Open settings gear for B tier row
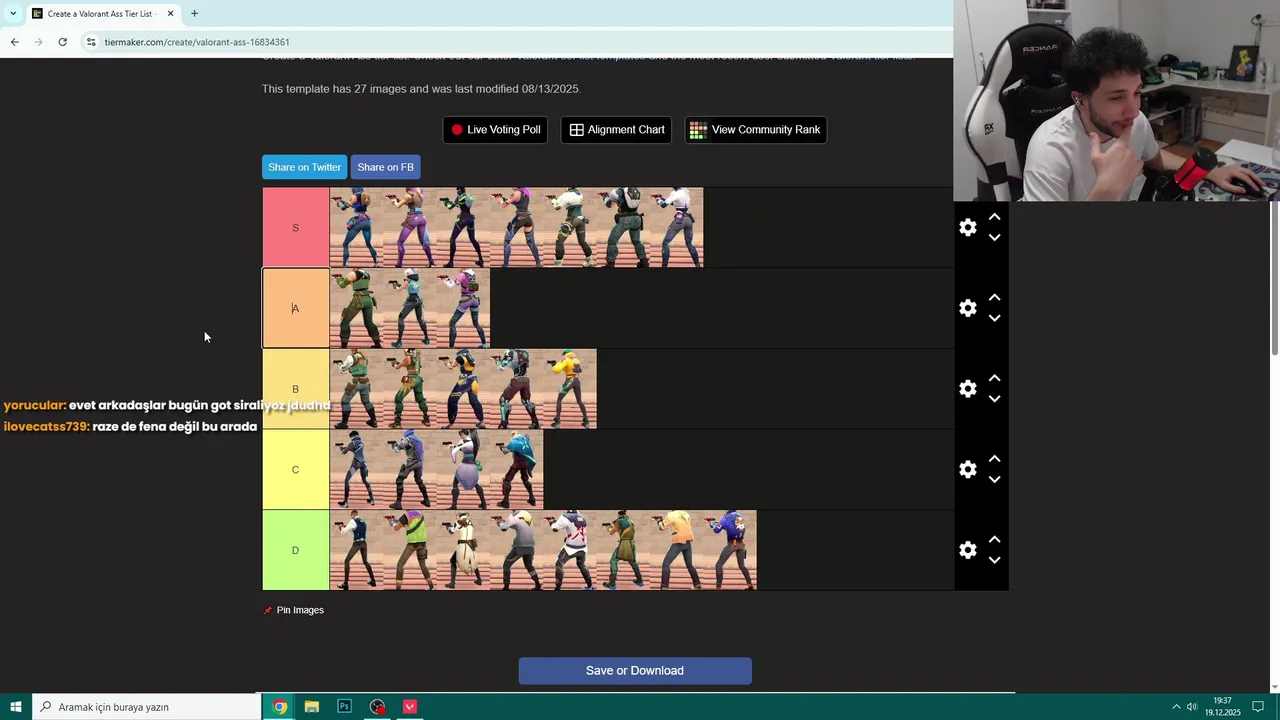The width and height of the screenshot is (1280, 720). point(967,389)
